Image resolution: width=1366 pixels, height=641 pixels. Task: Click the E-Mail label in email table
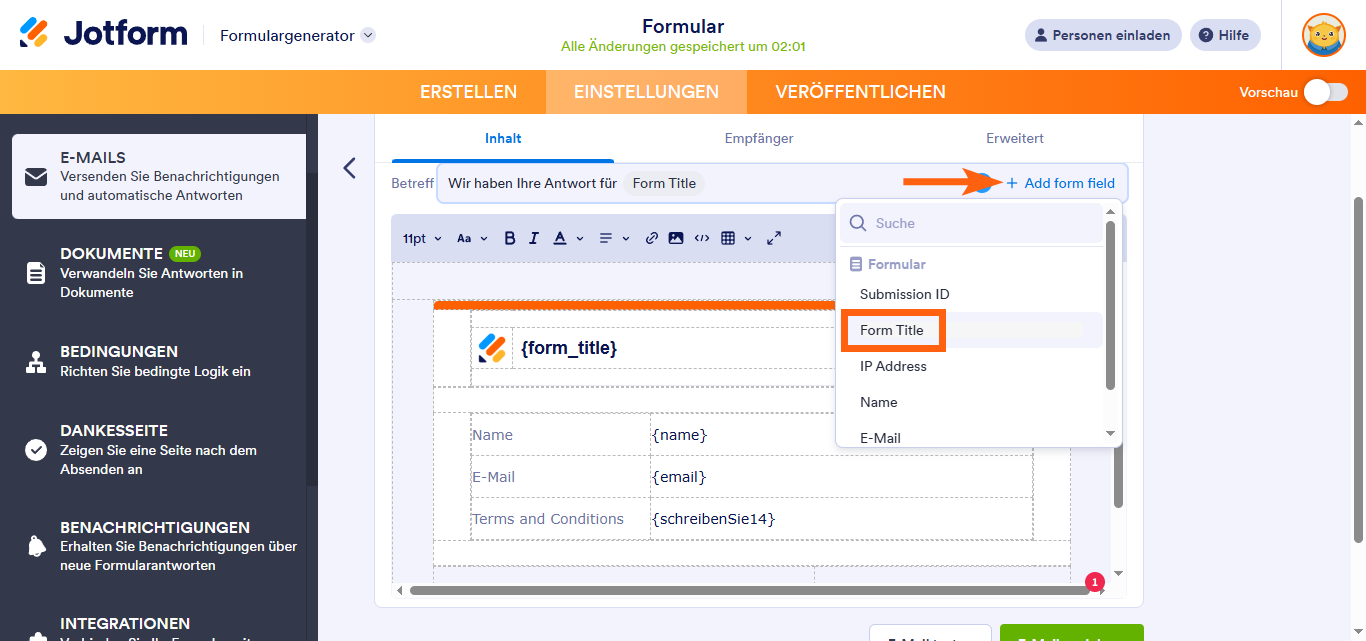[493, 477]
